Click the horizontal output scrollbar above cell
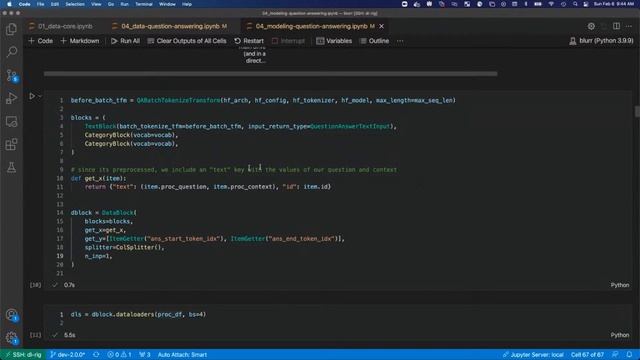Screen dimensions: 640x360 pos(271,74)
